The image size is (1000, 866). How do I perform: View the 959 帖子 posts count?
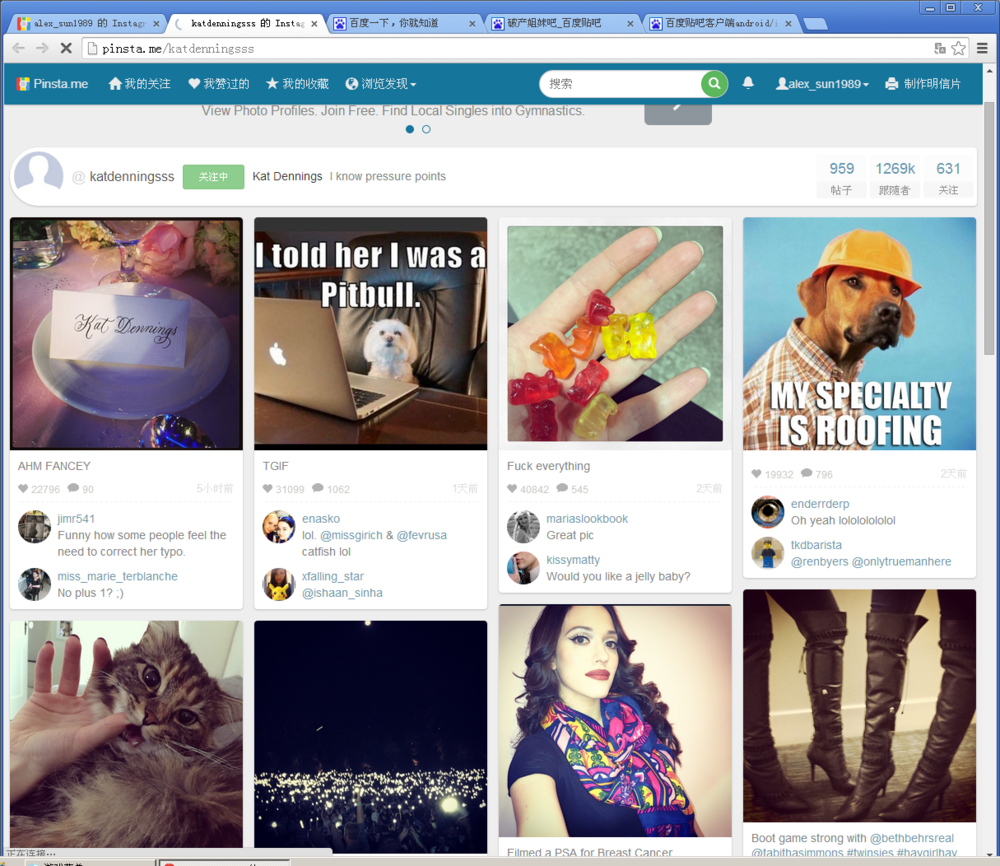point(841,177)
